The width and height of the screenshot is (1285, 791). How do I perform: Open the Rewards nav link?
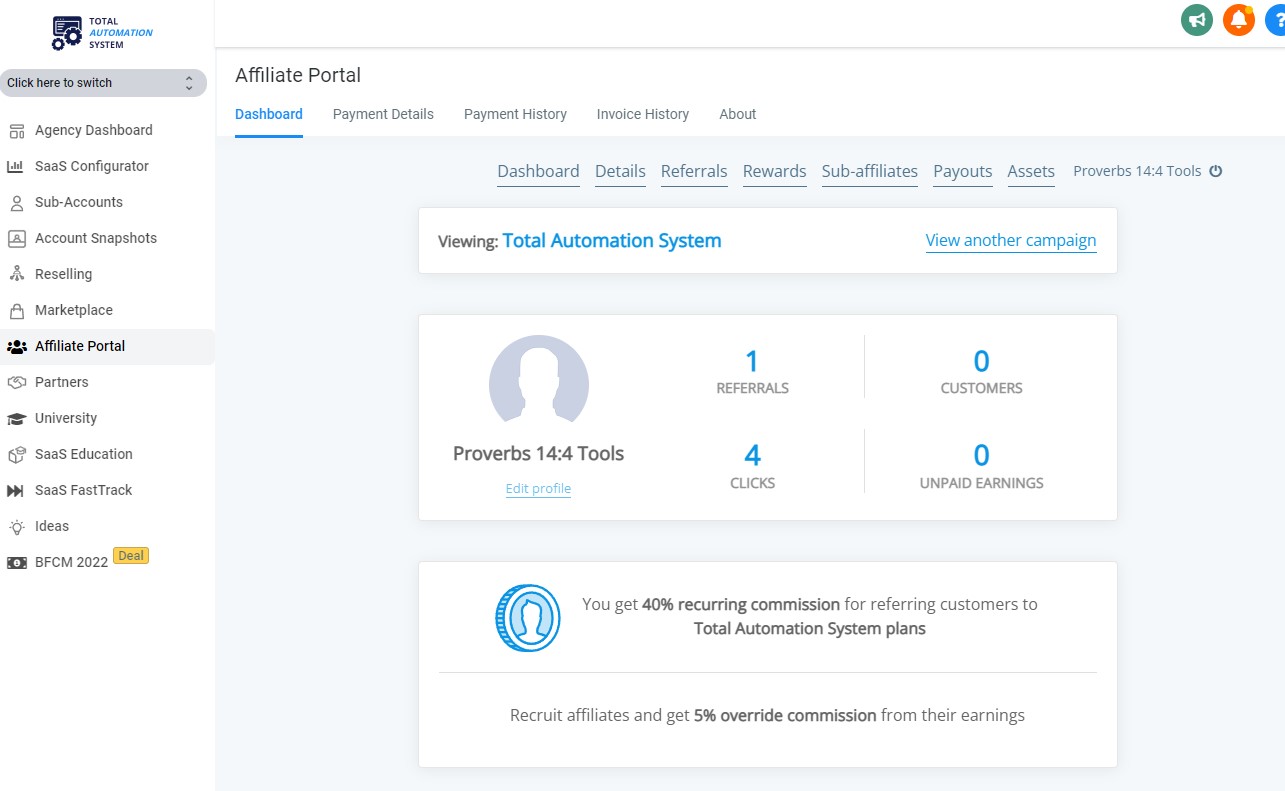point(775,171)
